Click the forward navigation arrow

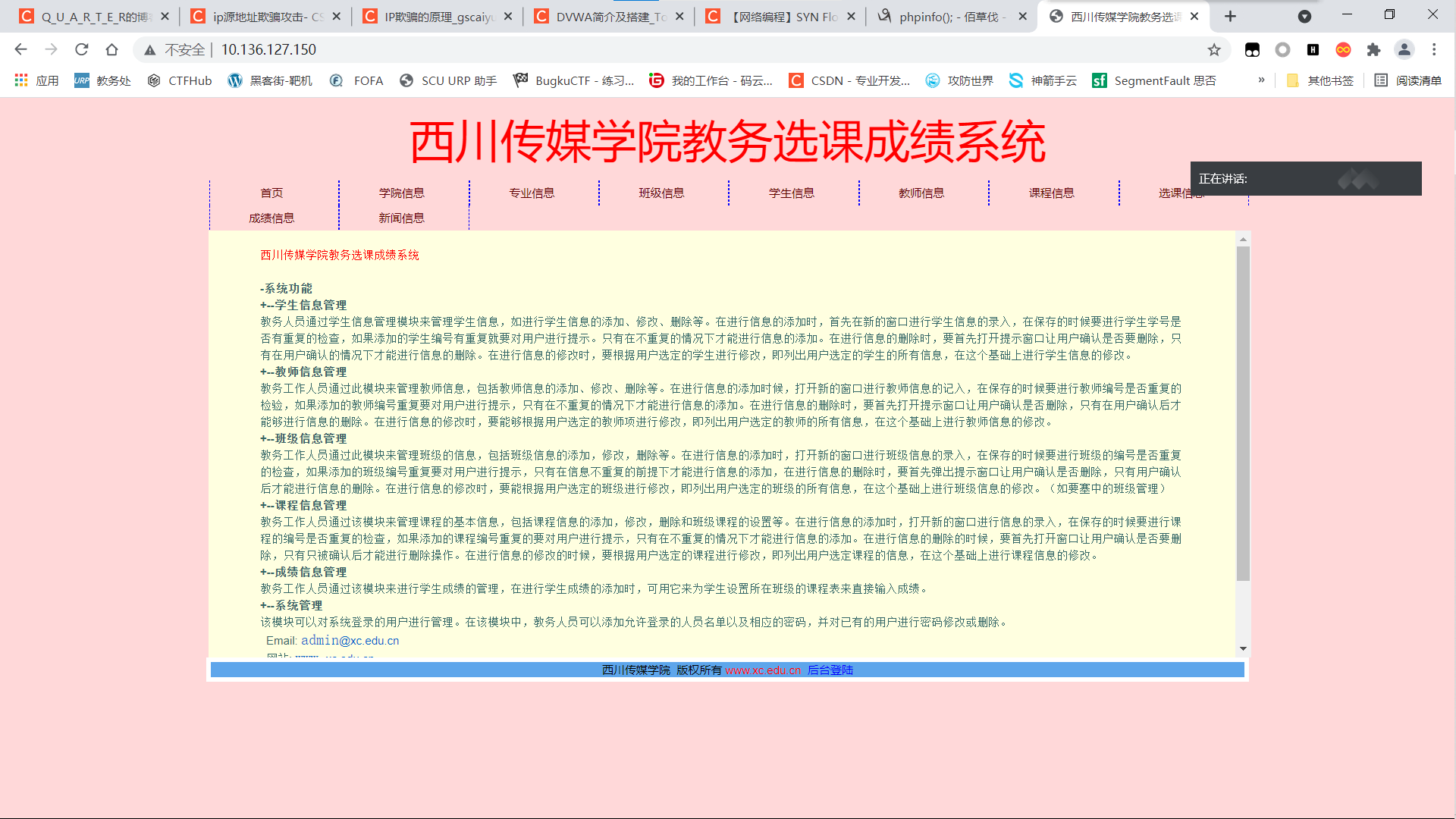coord(51,49)
